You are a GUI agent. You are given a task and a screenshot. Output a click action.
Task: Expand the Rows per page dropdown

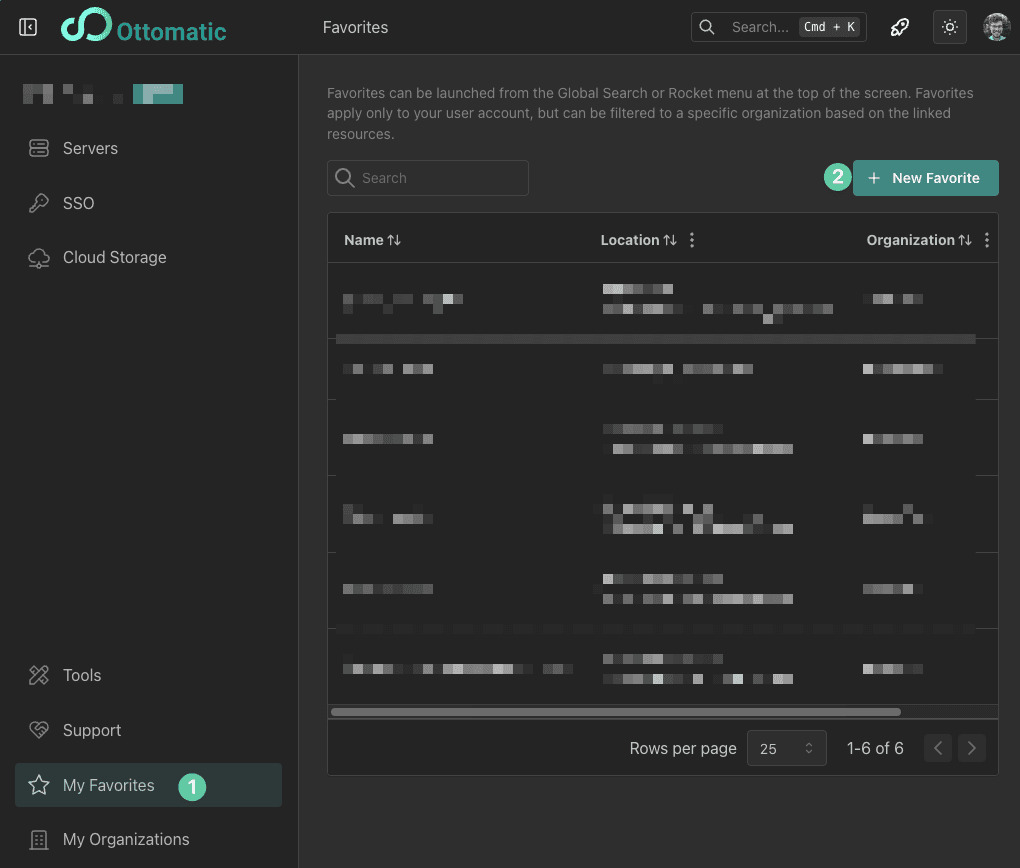click(787, 748)
